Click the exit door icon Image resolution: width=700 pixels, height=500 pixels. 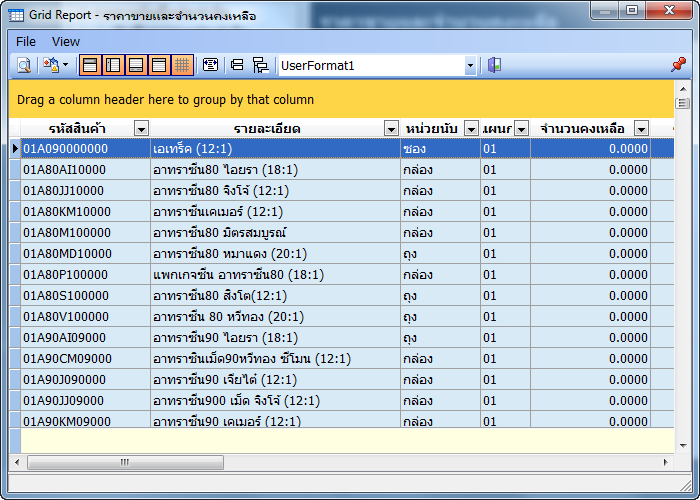494,66
